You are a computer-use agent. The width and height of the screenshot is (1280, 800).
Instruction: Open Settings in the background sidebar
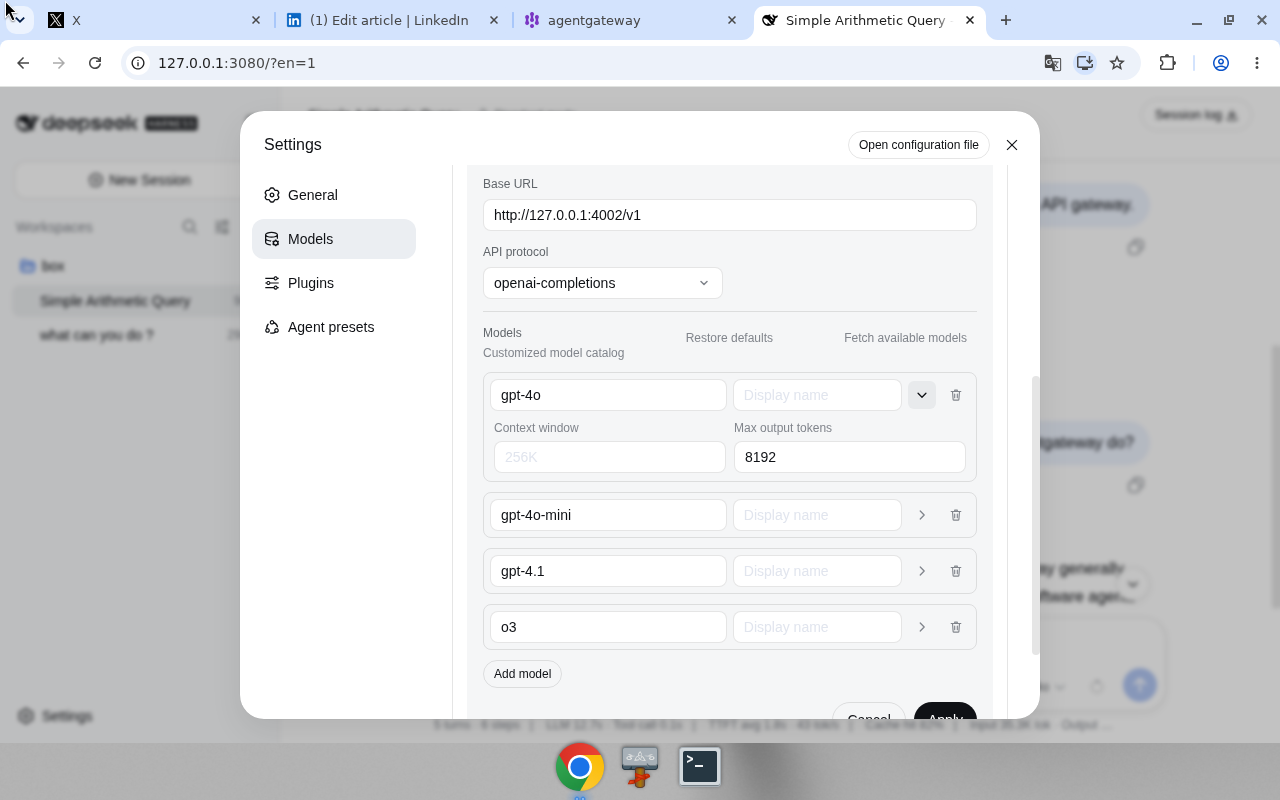tap(56, 716)
